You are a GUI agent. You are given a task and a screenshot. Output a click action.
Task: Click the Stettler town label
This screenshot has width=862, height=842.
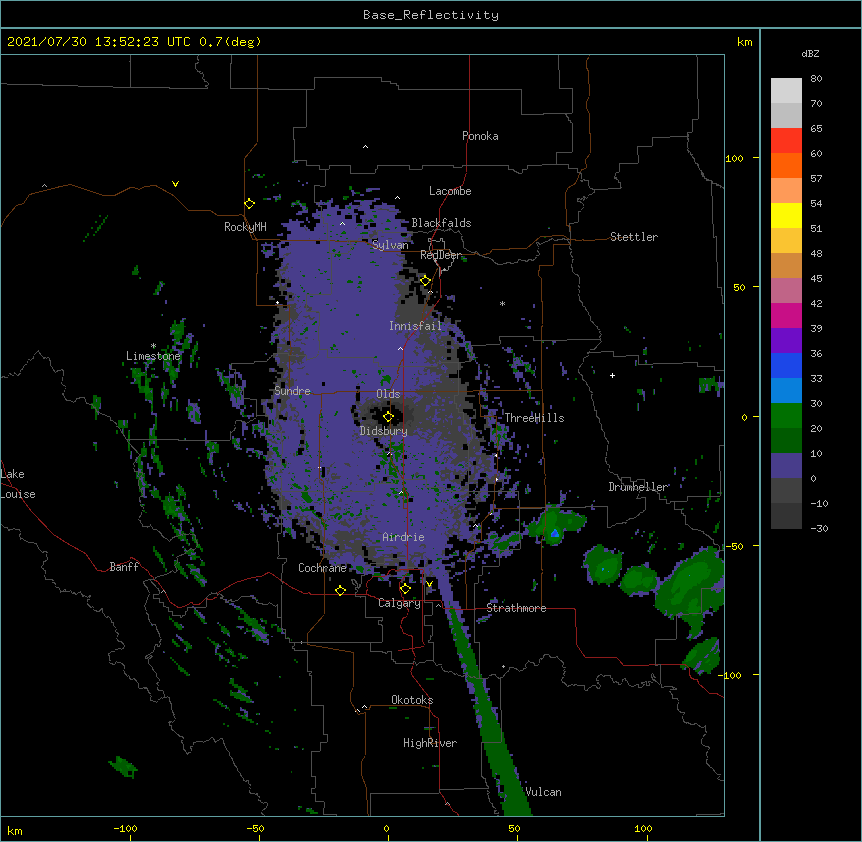pyautogui.click(x=633, y=237)
